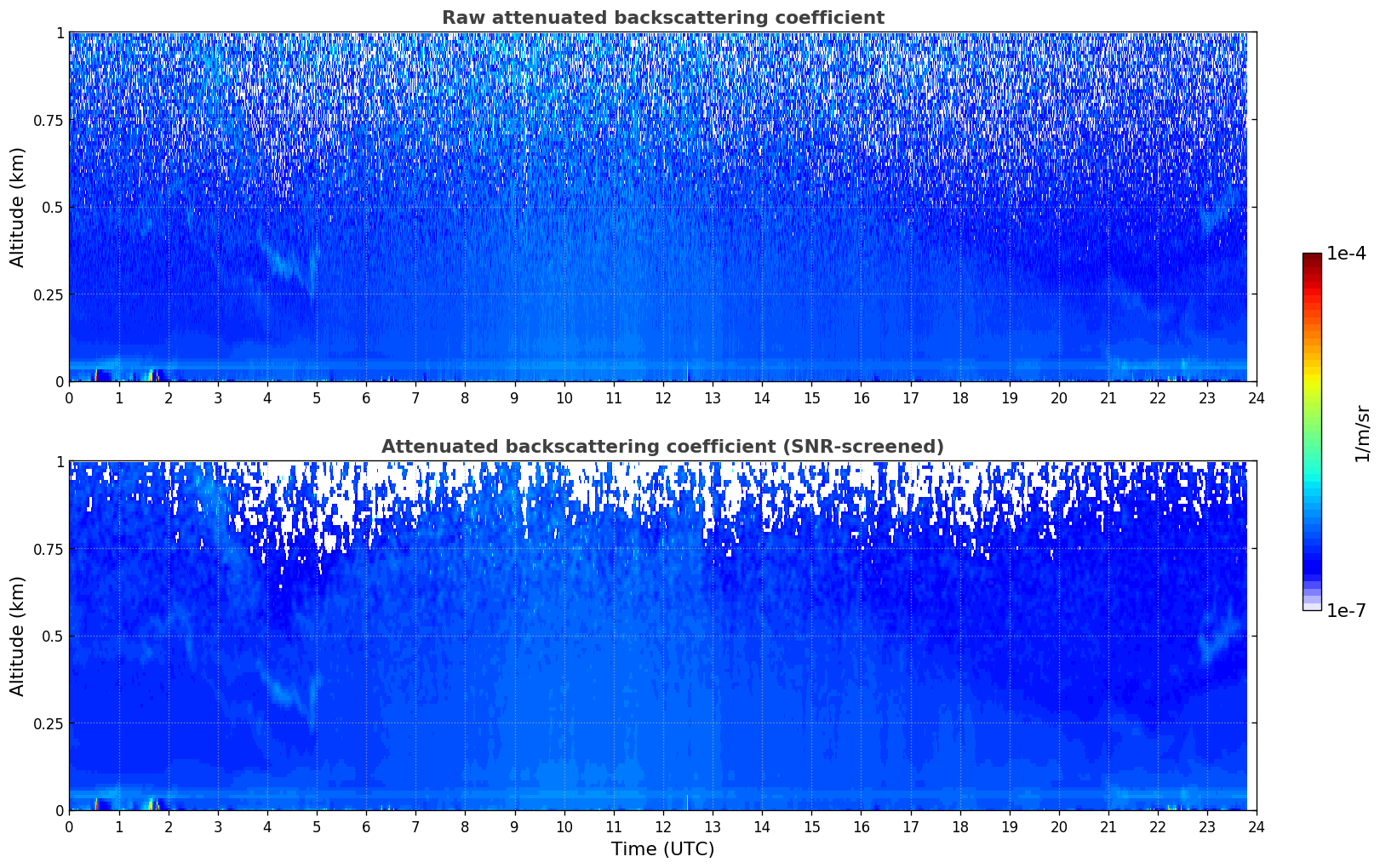1380x868 pixels.
Task: Click time tick '9' under the Raw plot
Action: tap(514, 397)
